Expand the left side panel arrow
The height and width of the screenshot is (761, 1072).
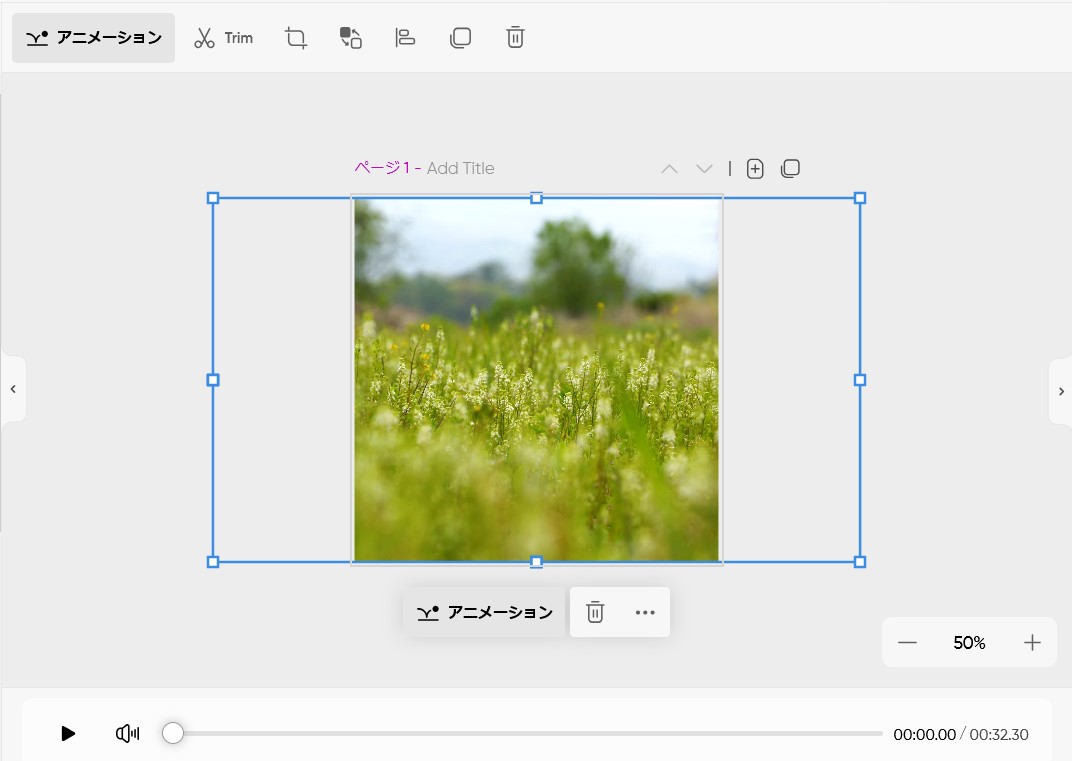[x=13, y=389]
